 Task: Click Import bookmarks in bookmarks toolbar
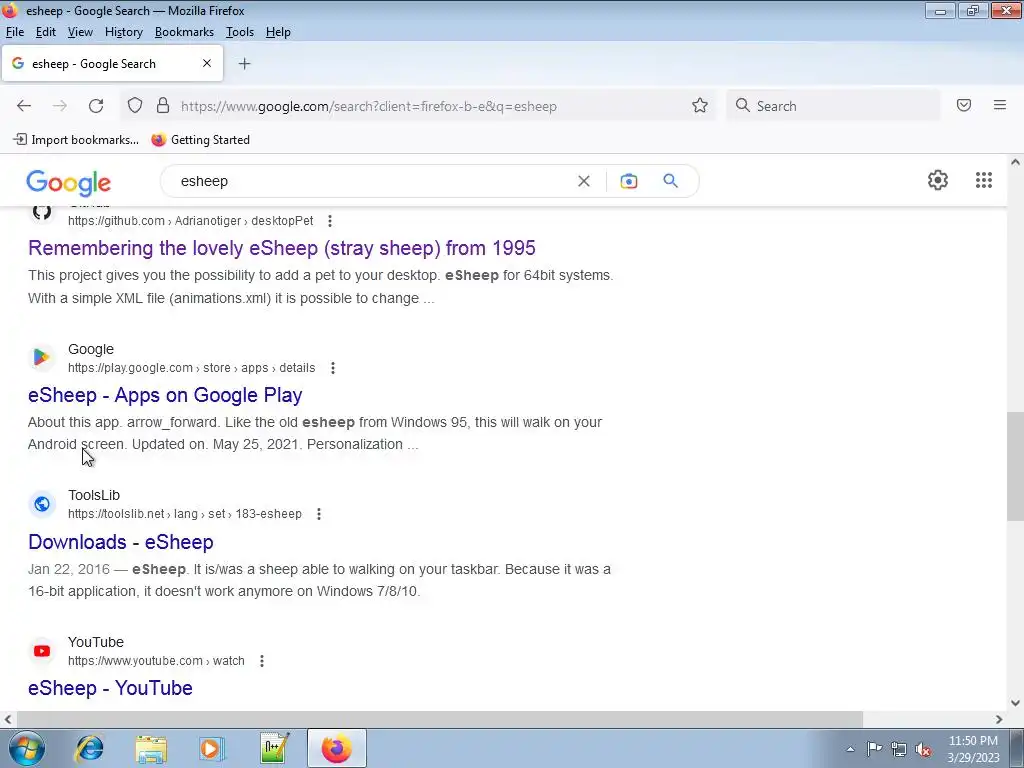click(x=76, y=140)
